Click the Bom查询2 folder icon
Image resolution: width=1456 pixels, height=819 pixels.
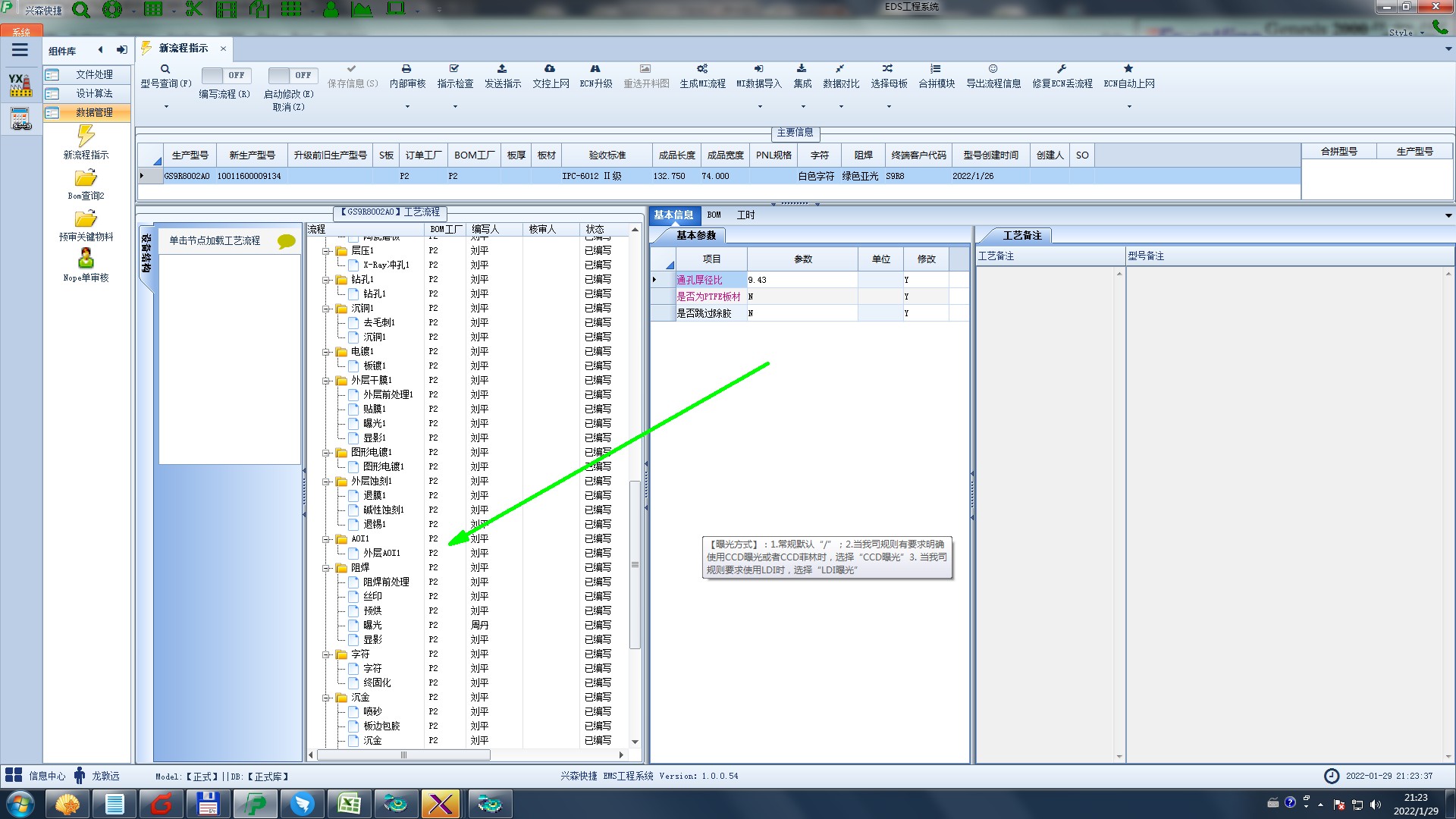tap(86, 178)
